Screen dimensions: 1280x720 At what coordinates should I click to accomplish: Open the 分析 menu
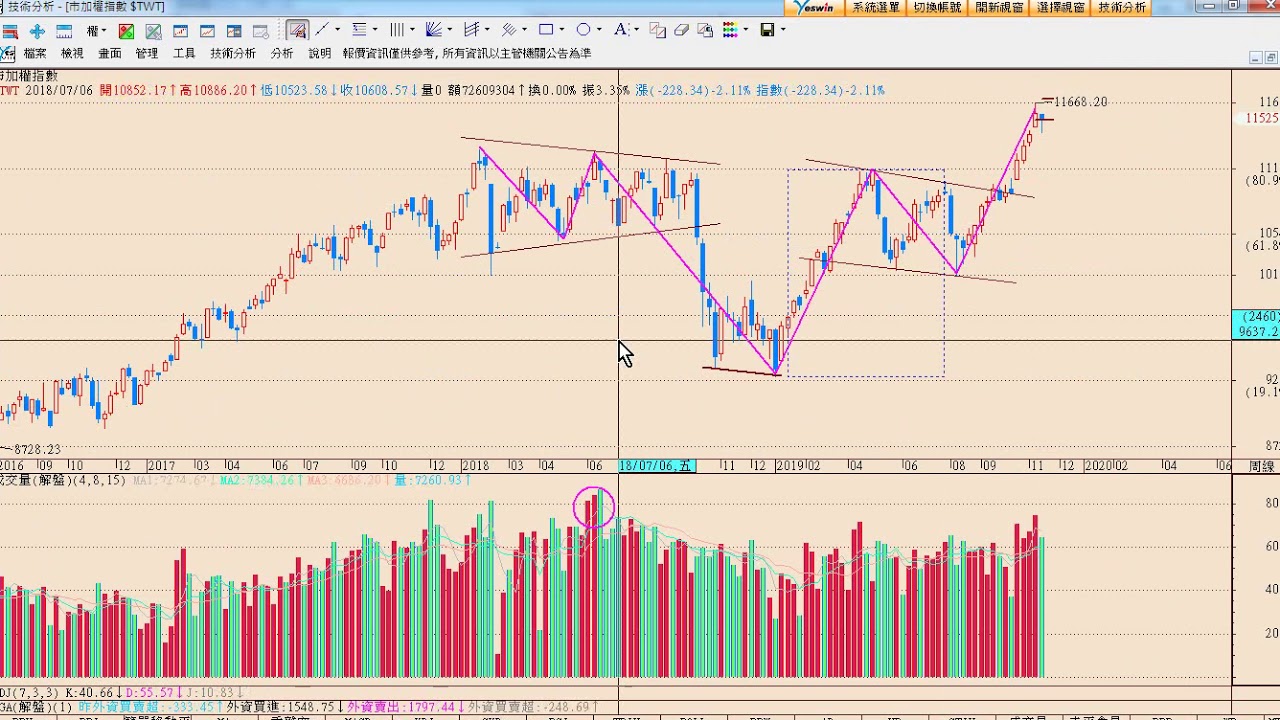(282, 53)
